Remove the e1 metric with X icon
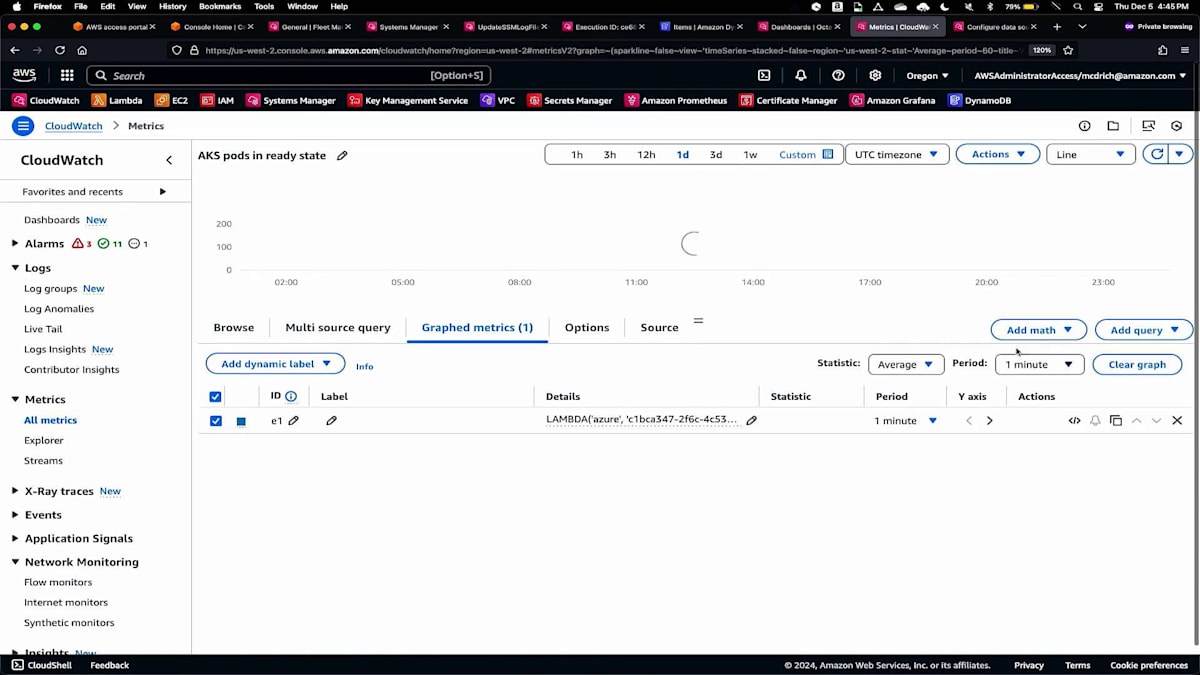 (x=1177, y=421)
